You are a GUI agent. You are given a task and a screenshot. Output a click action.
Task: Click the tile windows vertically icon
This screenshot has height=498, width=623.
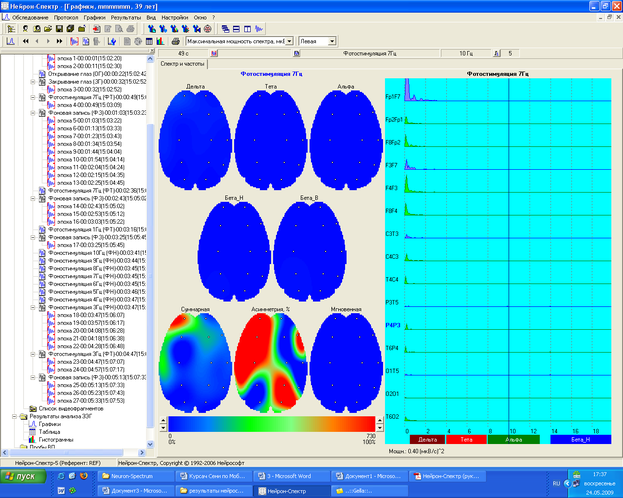[x=248, y=29]
